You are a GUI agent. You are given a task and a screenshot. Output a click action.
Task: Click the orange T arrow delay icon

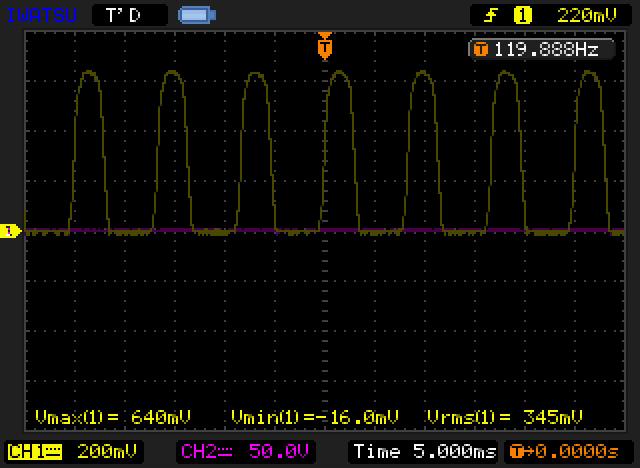522,452
